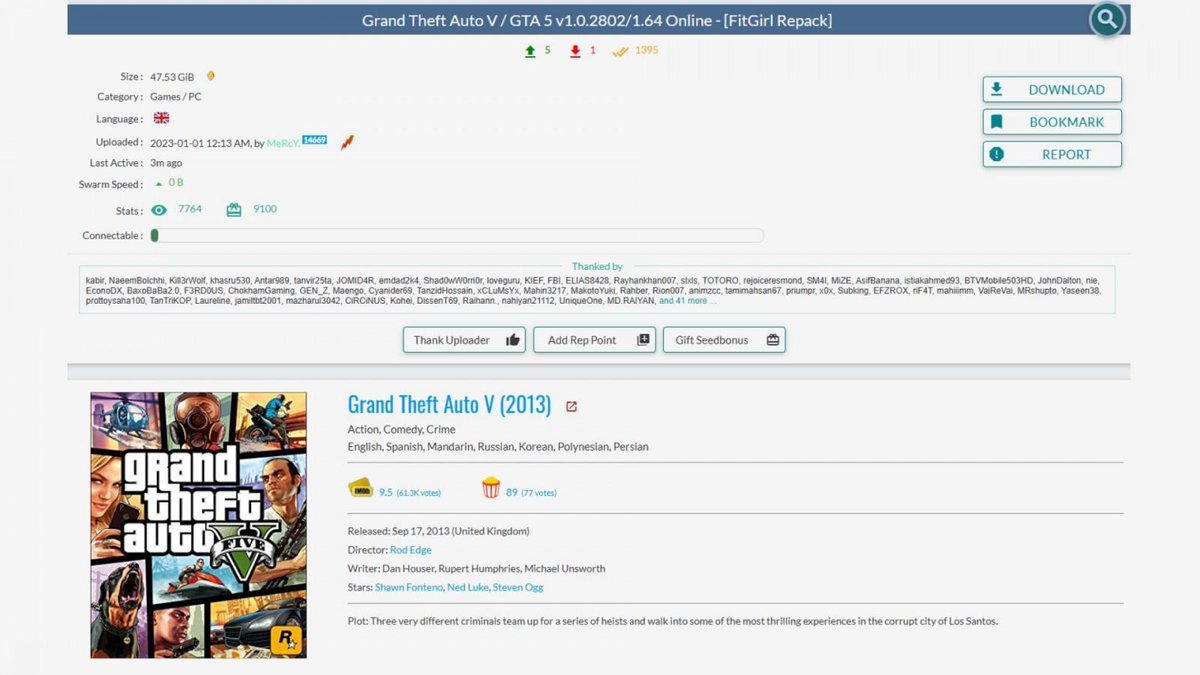1200x675 pixels.
Task: Click the bookmark ribbon icon
Action: (996, 122)
